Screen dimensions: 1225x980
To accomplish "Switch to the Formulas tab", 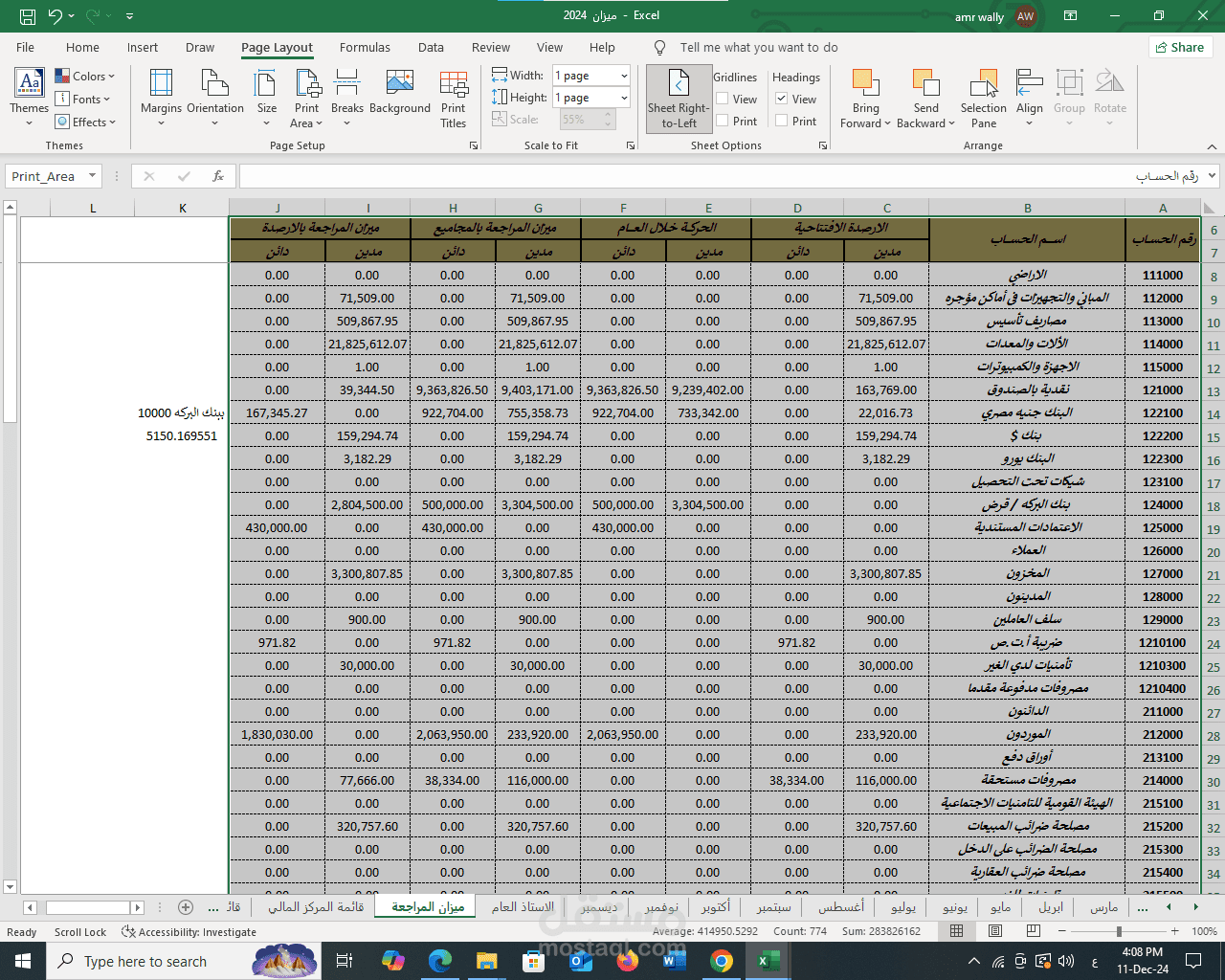I will pos(365,47).
